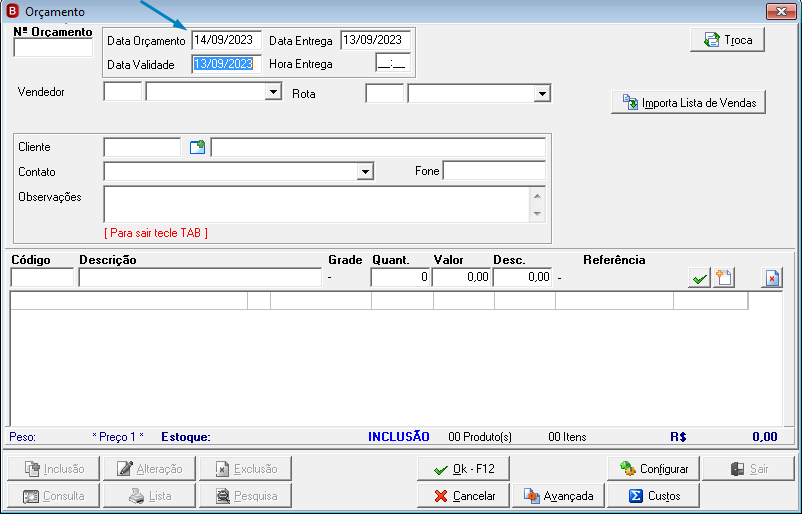Click the Código input field
Viewport: 802px width, 514px height.
tap(42, 277)
